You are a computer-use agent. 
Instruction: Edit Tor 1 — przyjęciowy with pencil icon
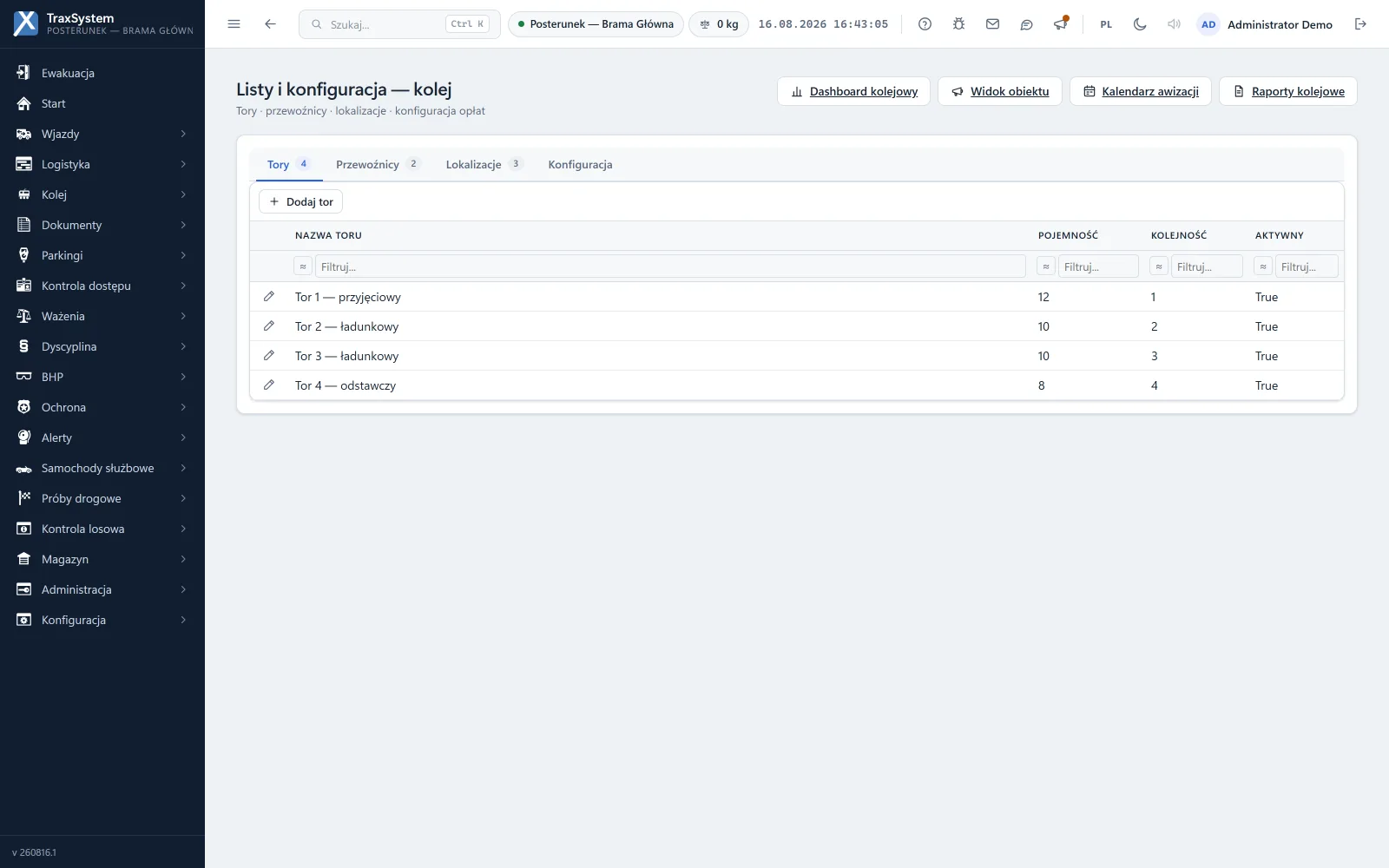point(269,297)
